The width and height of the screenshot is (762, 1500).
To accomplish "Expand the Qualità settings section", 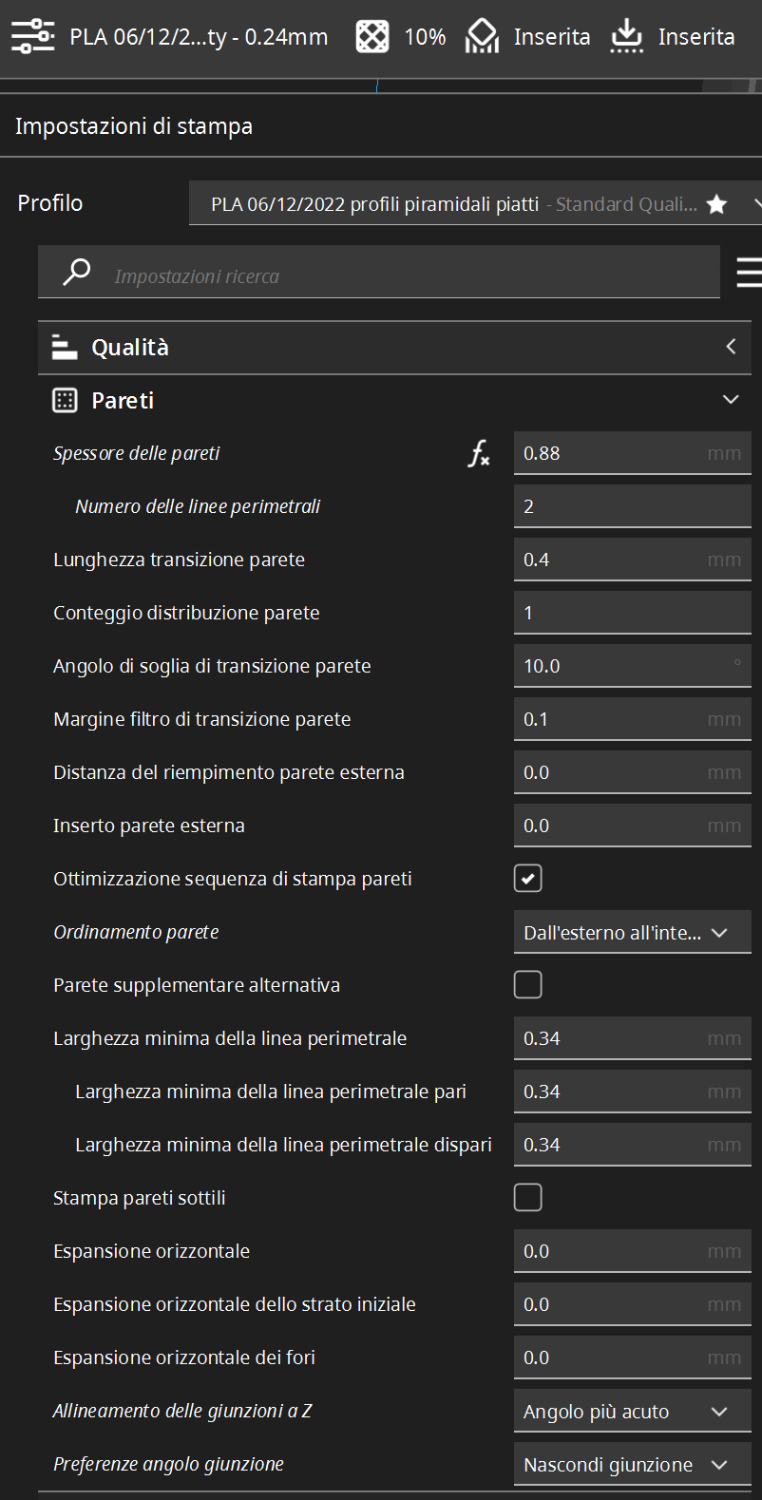I will click(394, 348).
